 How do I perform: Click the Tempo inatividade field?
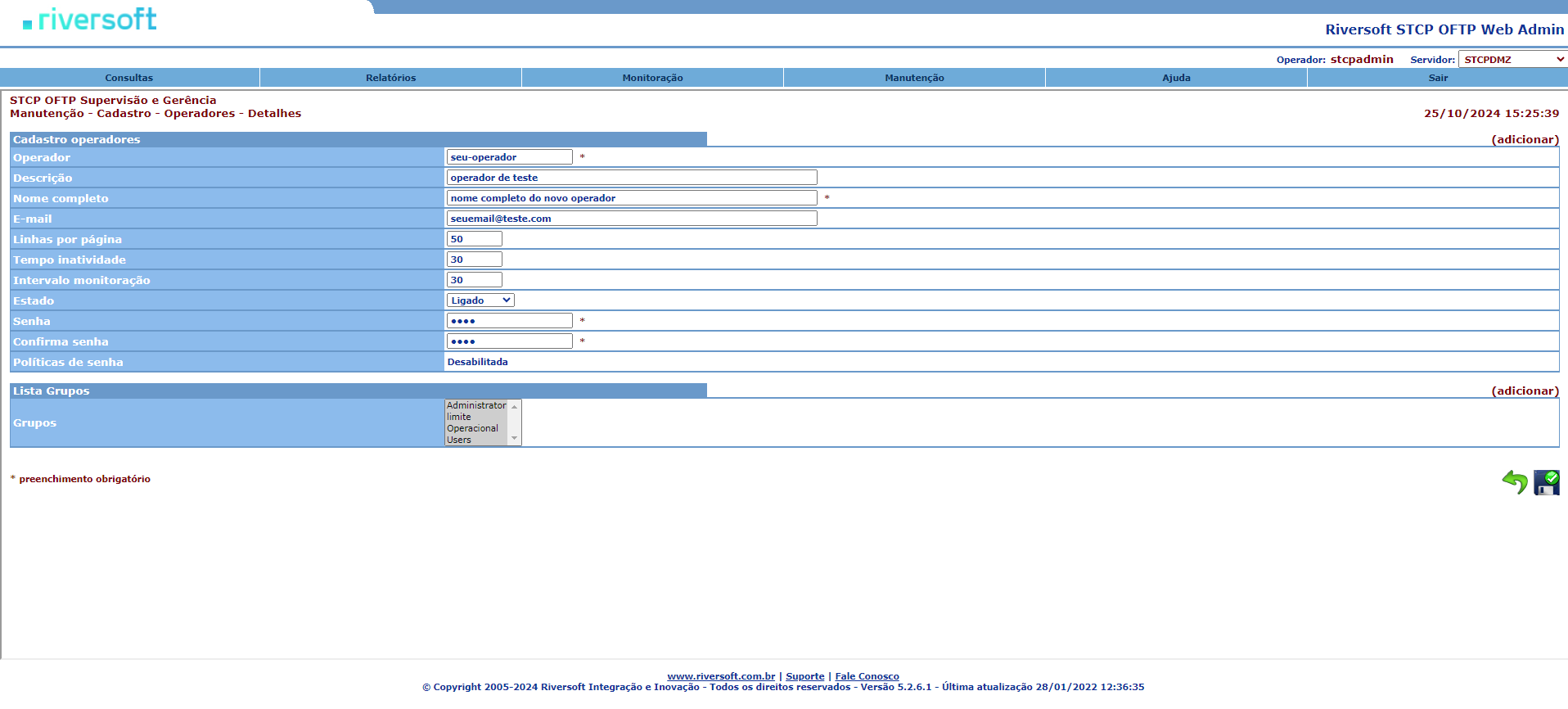[475, 260]
